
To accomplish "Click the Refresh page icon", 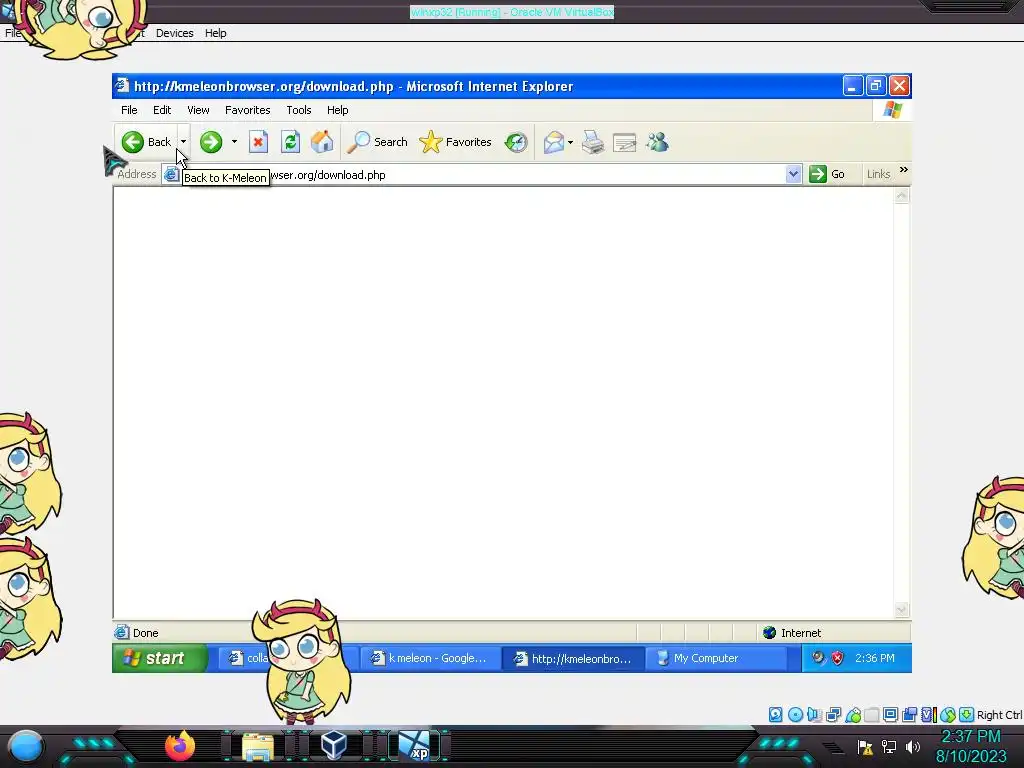I will [291, 142].
